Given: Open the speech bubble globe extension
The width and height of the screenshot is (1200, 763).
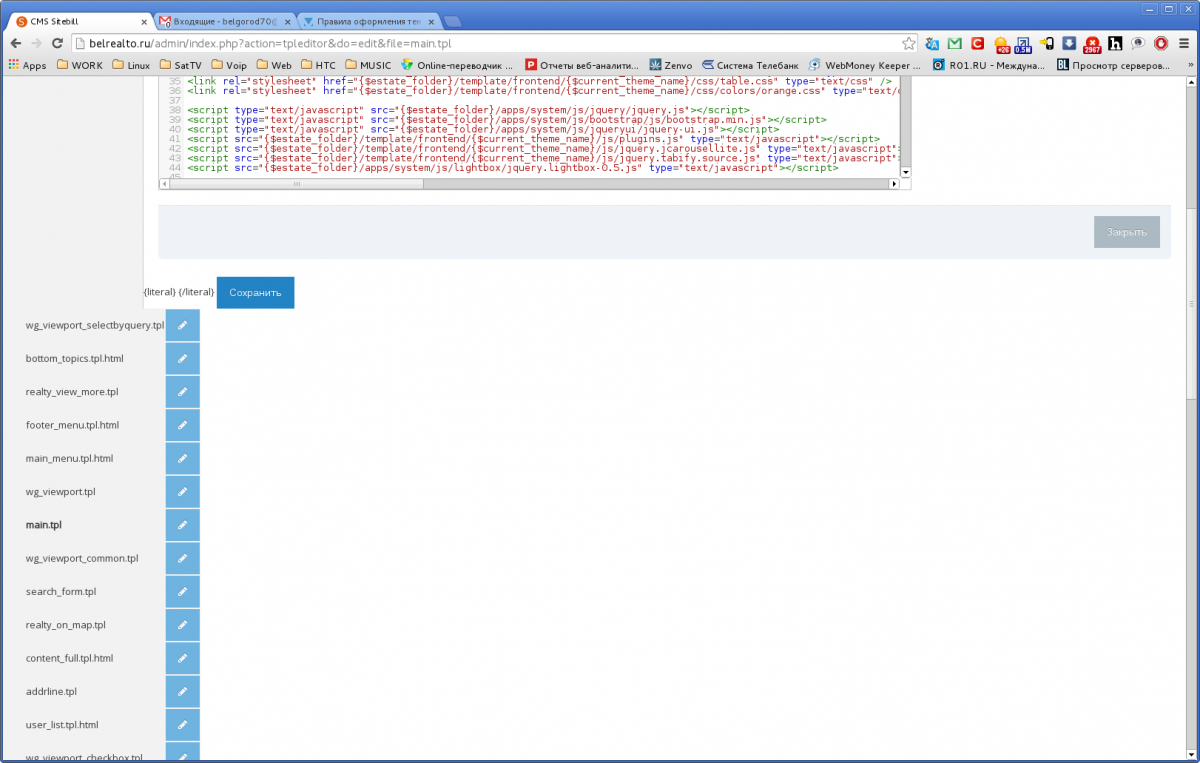Looking at the screenshot, I should tap(1138, 43).
